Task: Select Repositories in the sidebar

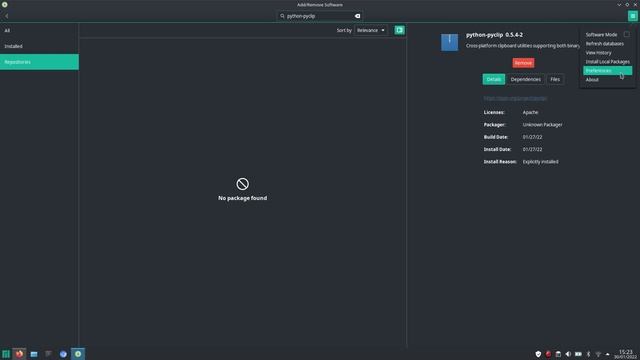Action: point(39,62)
